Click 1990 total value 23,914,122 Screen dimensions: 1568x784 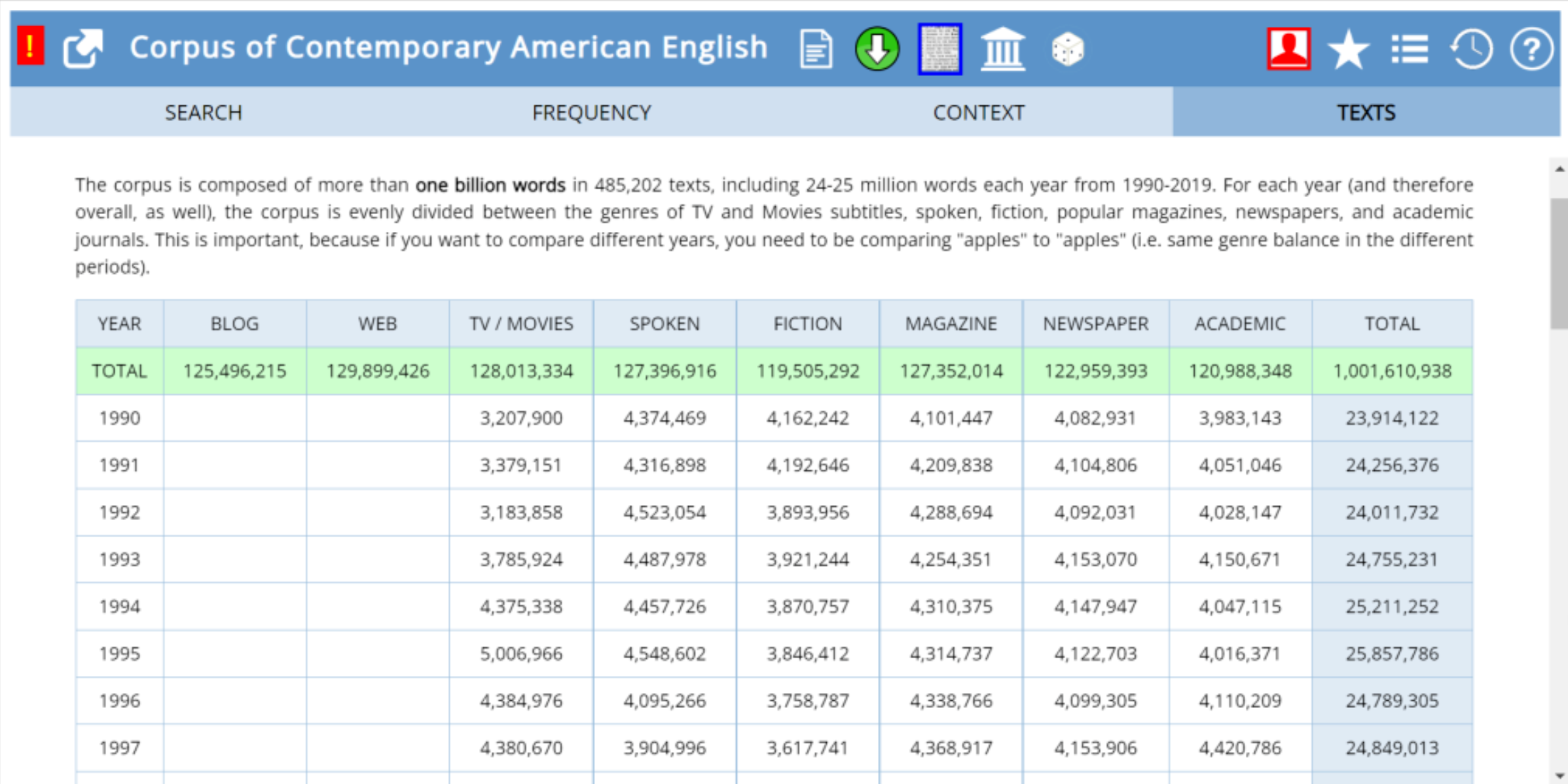click(x=1392, y=419)
